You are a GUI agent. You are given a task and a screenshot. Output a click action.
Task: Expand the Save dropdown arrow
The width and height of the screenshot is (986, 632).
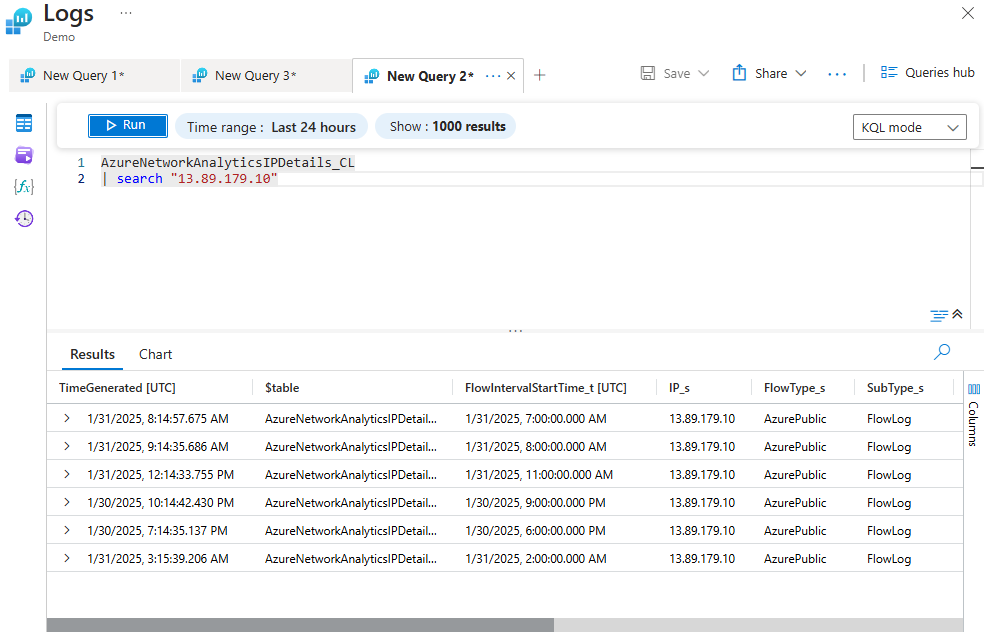coord(704,74)
